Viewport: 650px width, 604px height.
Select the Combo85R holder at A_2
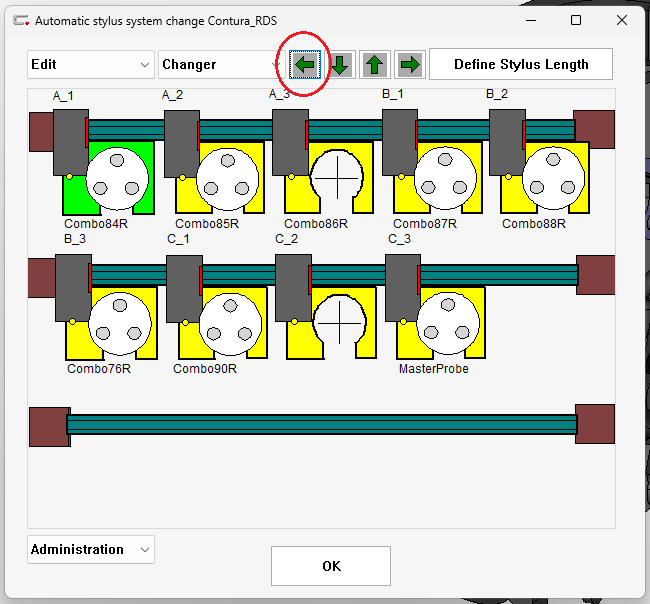coord(220,177)
